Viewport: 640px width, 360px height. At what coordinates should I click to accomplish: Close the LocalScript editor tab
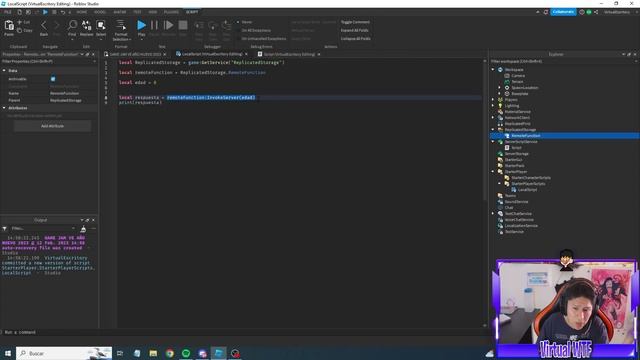tap(246, 54)
